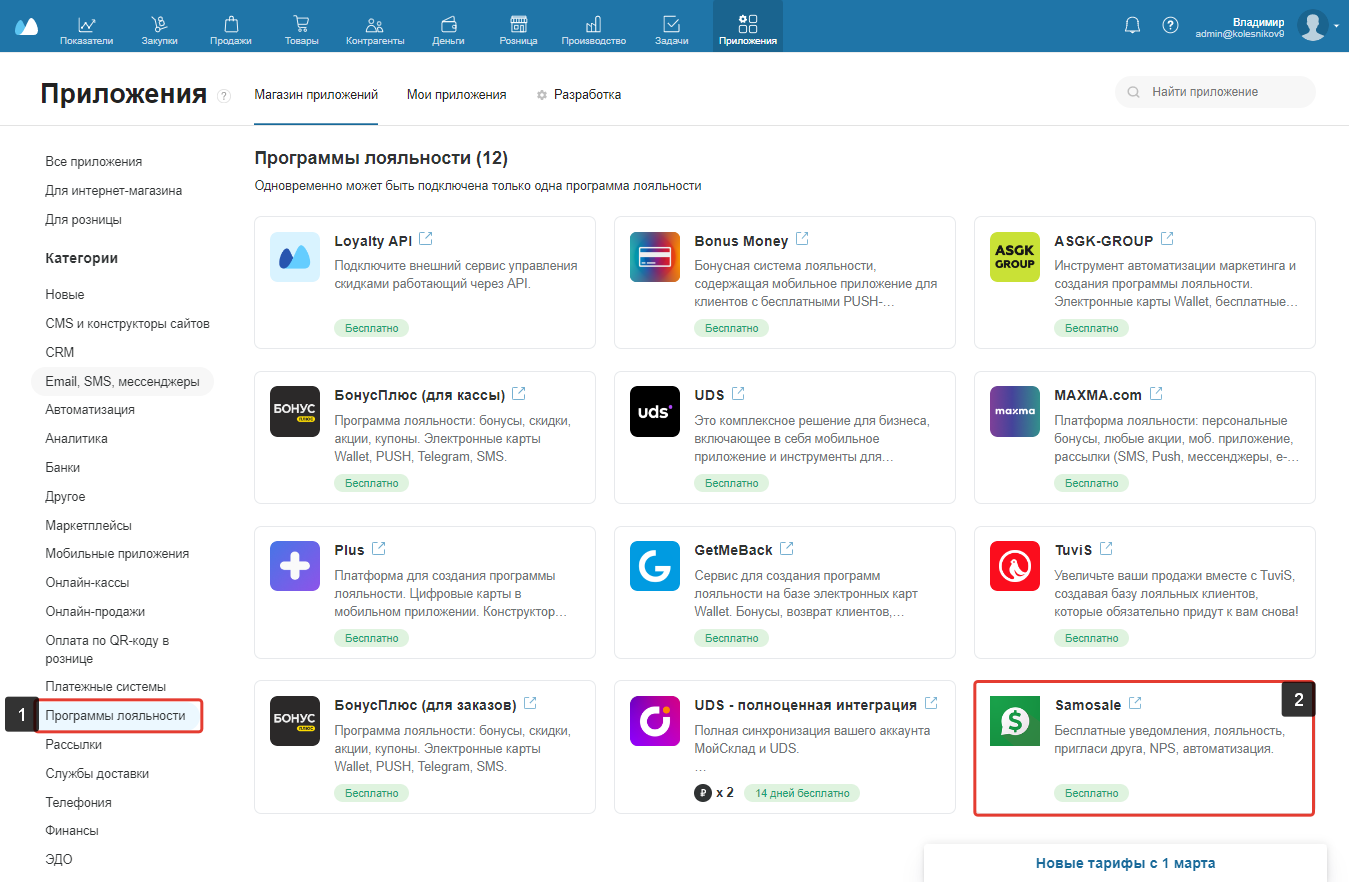The image size is (1349, 882).
Task: Open the Продажи section
Action: pyautogui.click(x=231, y=30)
